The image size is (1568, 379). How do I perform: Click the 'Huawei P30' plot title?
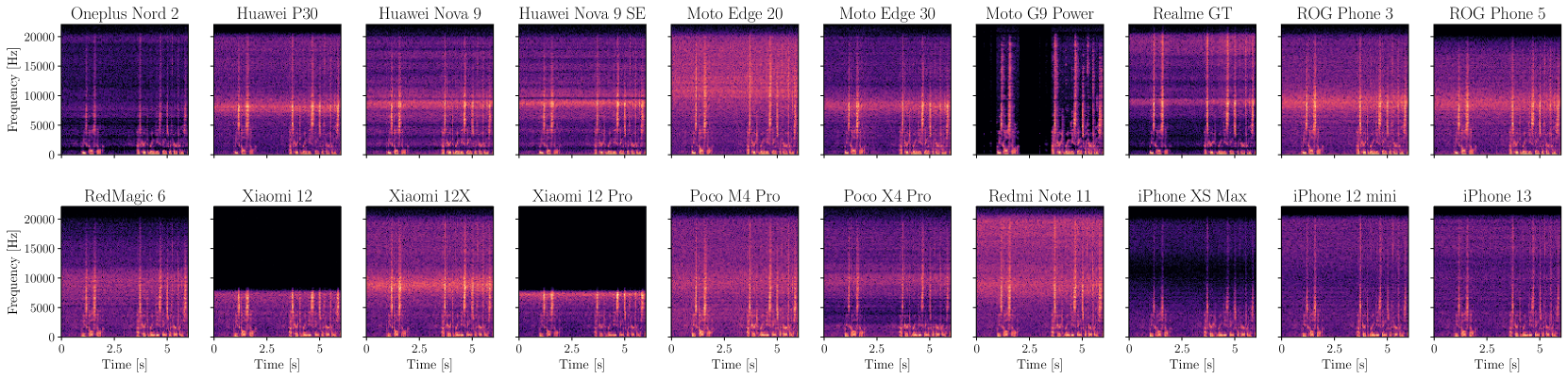pyautogui.click(x=278, y=14)
